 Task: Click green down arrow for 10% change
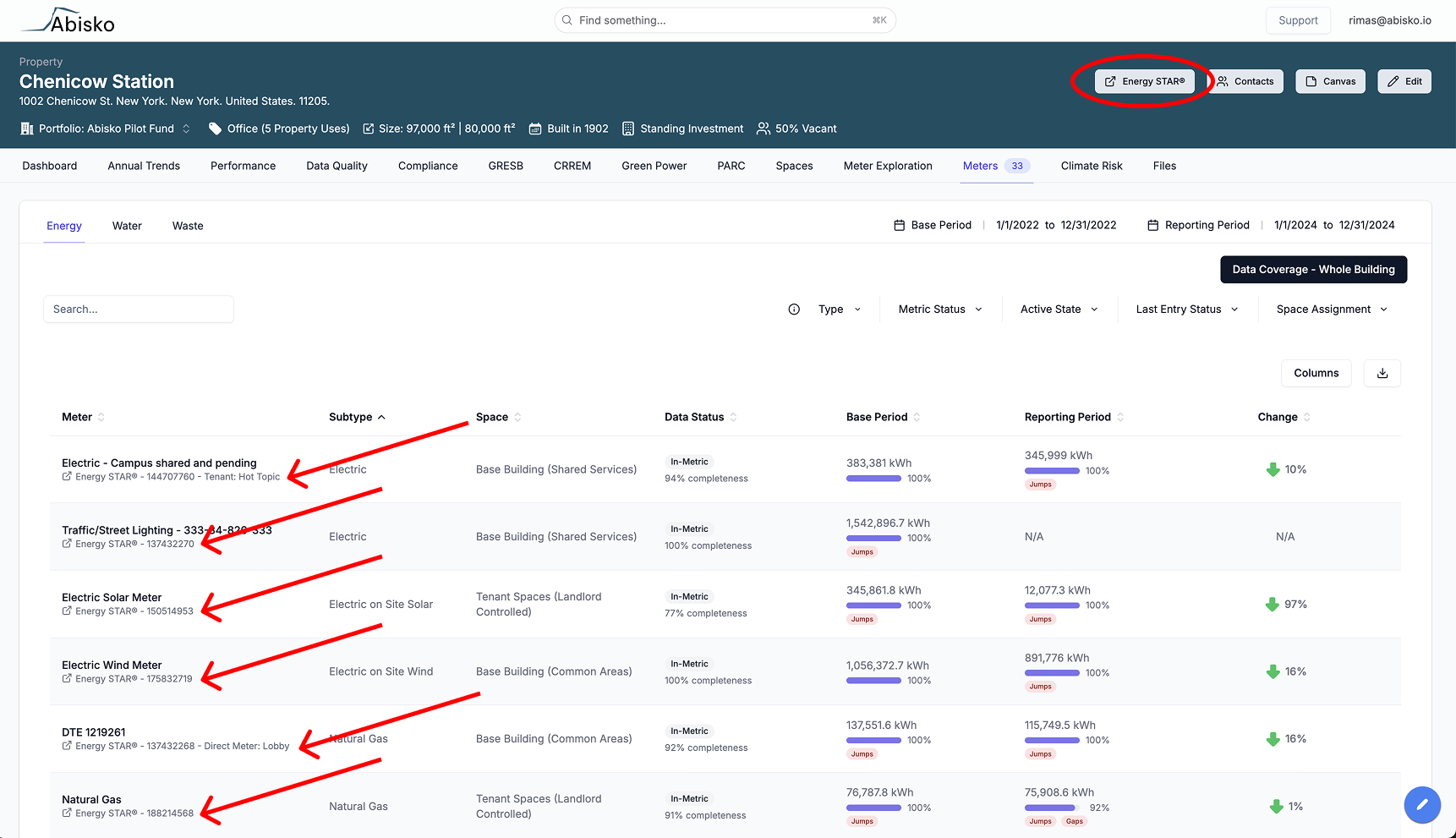click(x=1273, y=469)
